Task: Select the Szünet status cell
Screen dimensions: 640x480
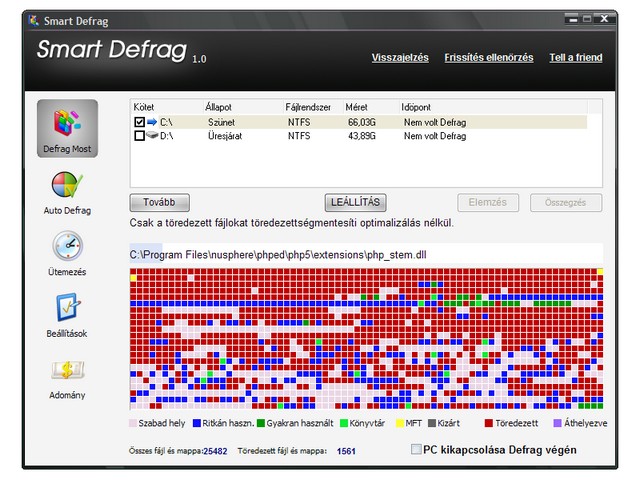Action: [x=221, y=122]
